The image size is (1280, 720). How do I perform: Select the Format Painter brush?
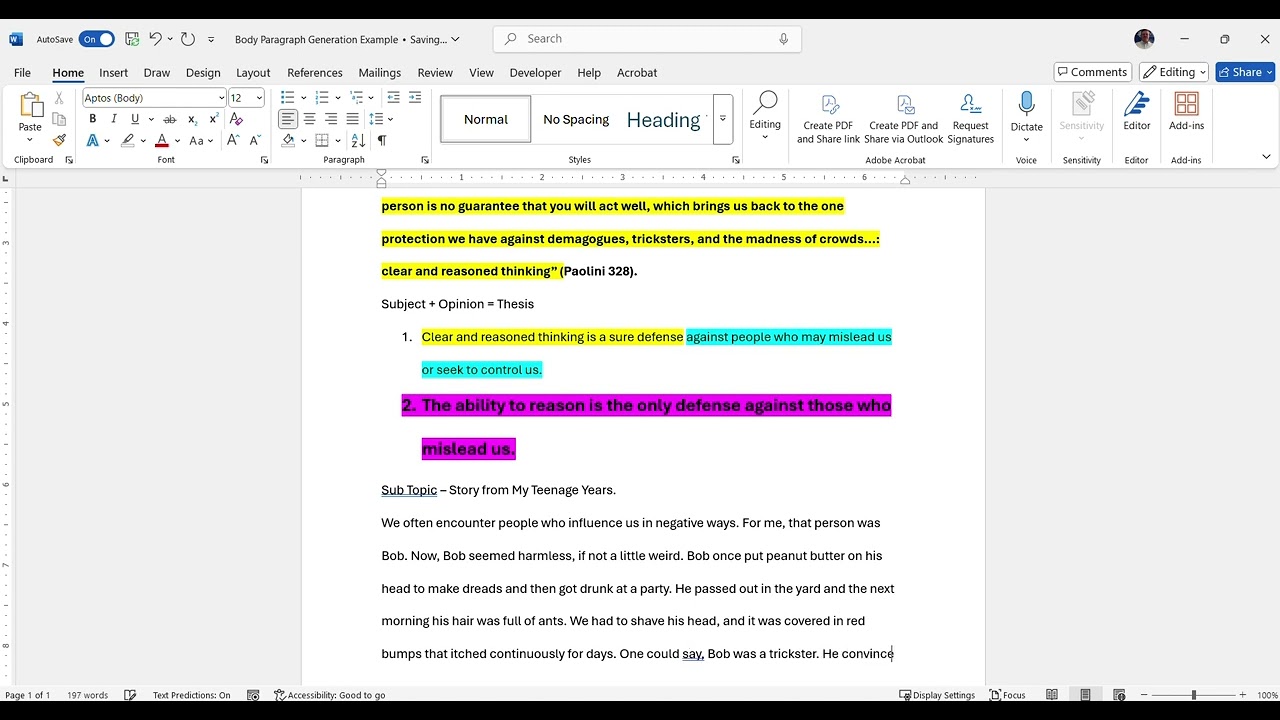point(59,140)
